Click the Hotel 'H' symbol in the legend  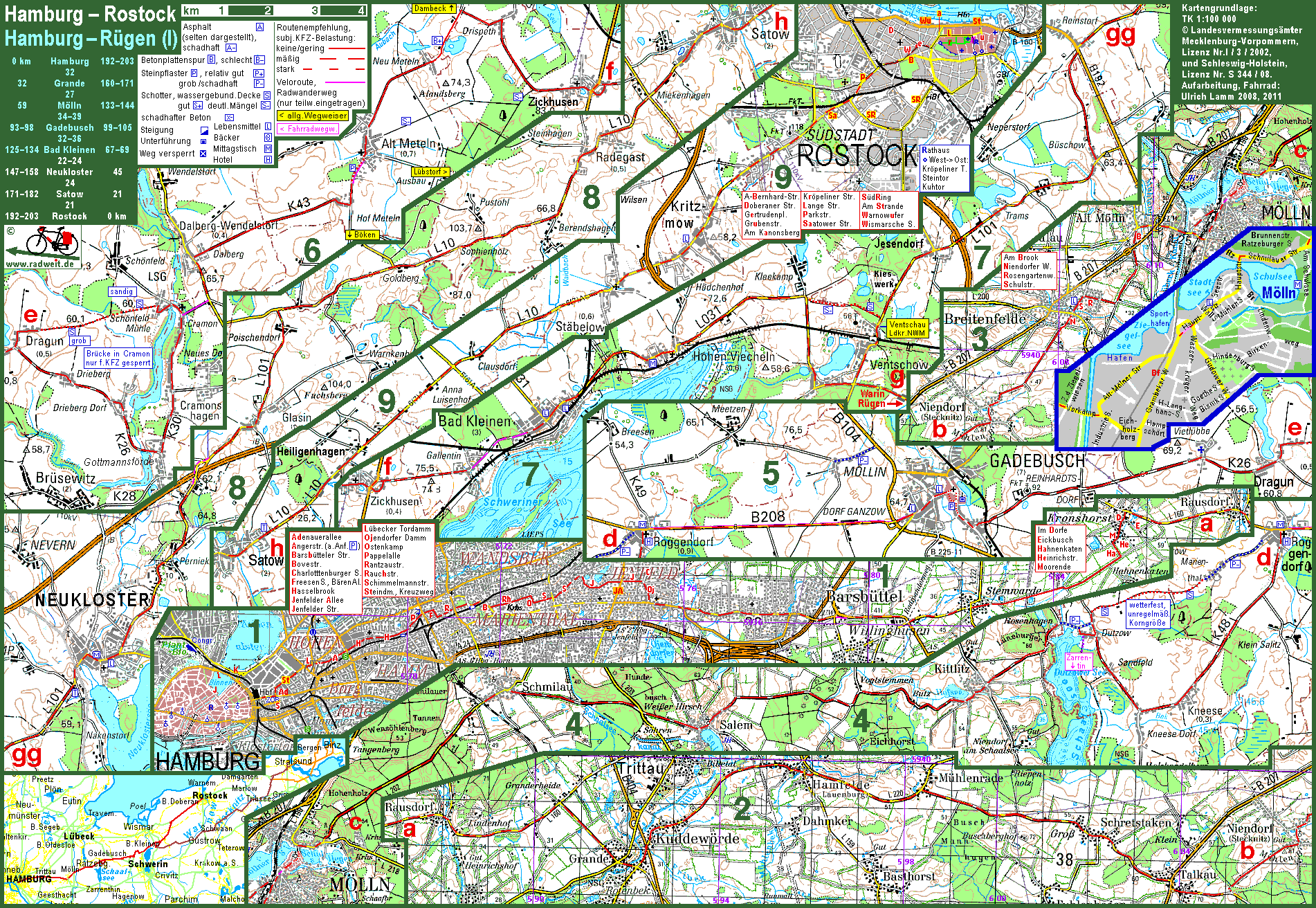coord(268,159)
